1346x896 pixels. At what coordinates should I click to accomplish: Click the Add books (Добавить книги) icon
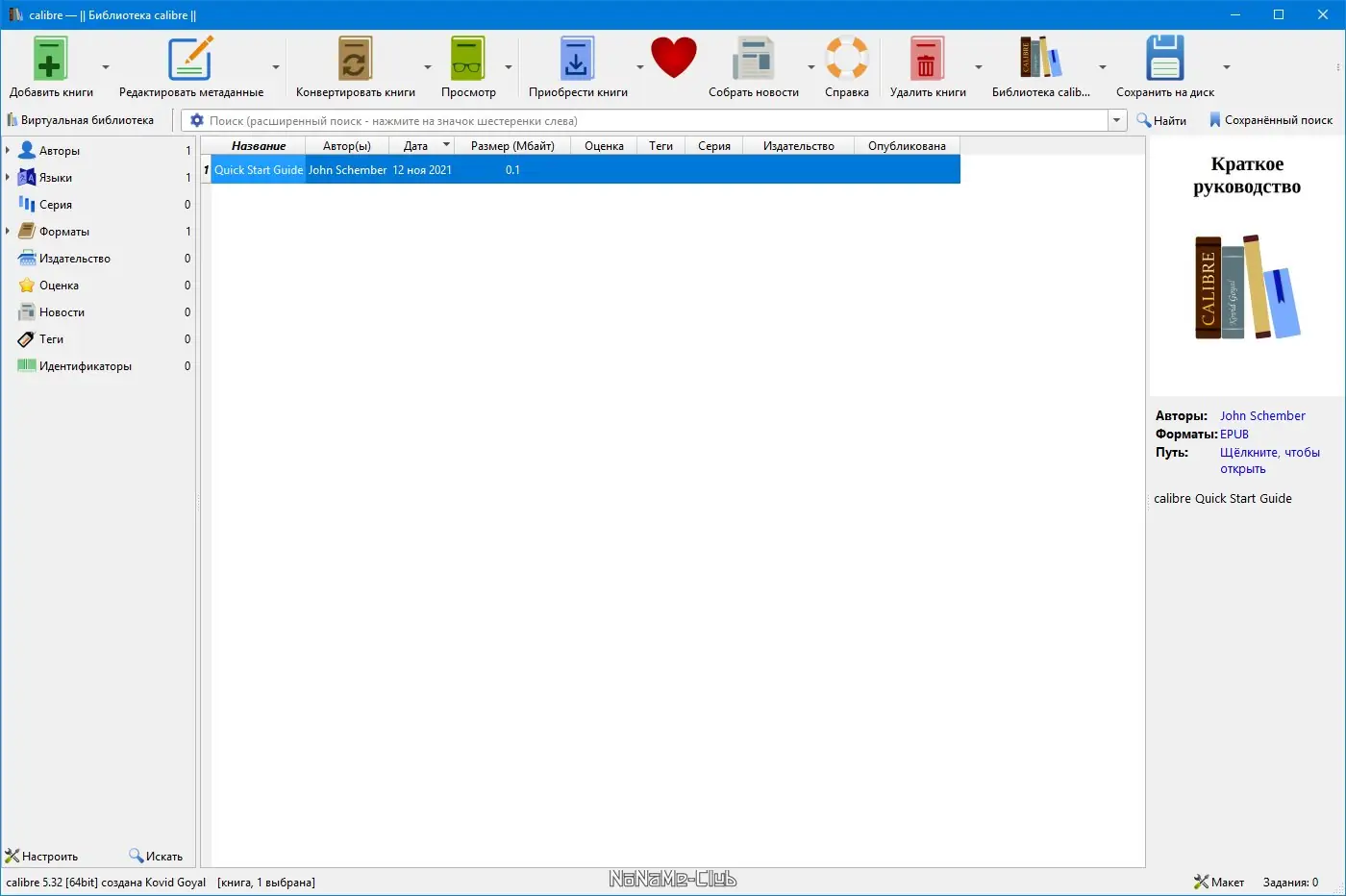click(x=51, y=59)
